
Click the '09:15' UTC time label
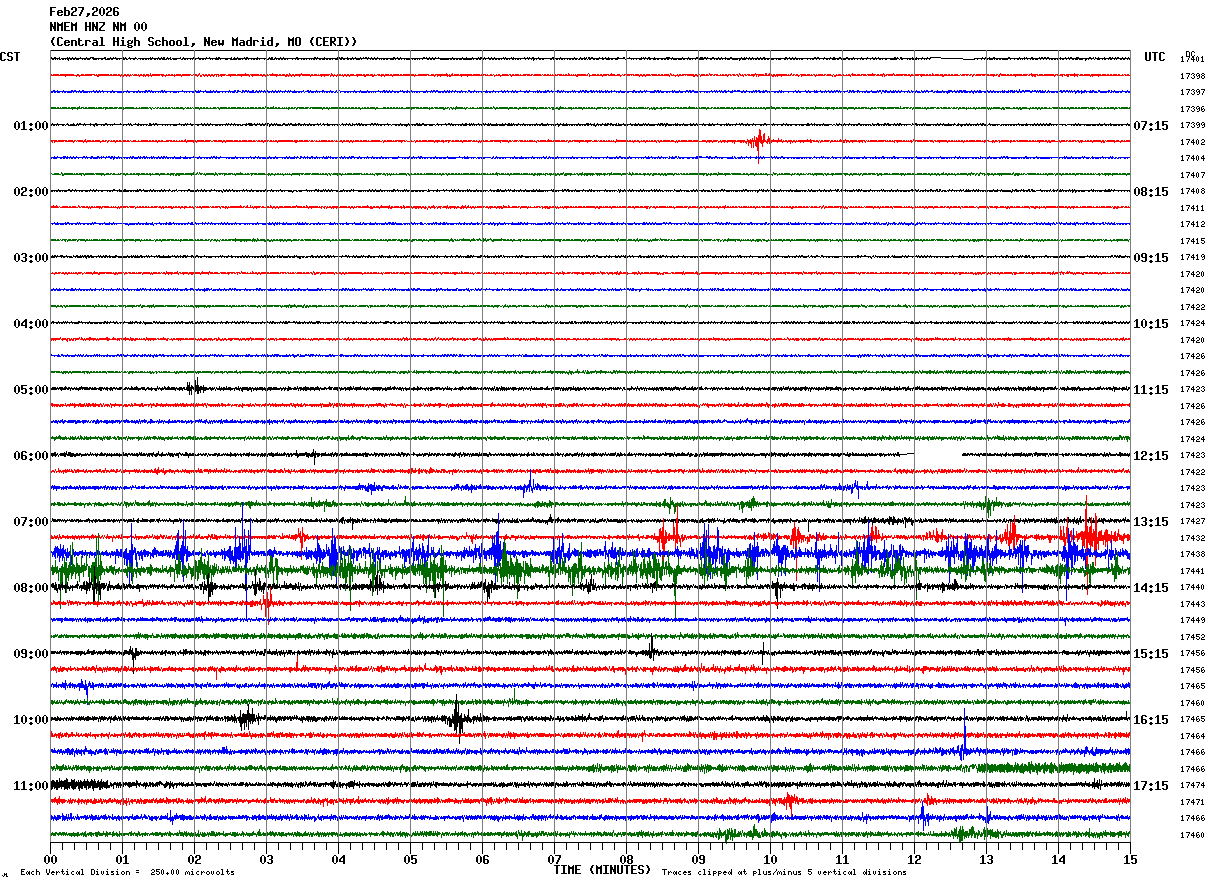click(1151, 258)
